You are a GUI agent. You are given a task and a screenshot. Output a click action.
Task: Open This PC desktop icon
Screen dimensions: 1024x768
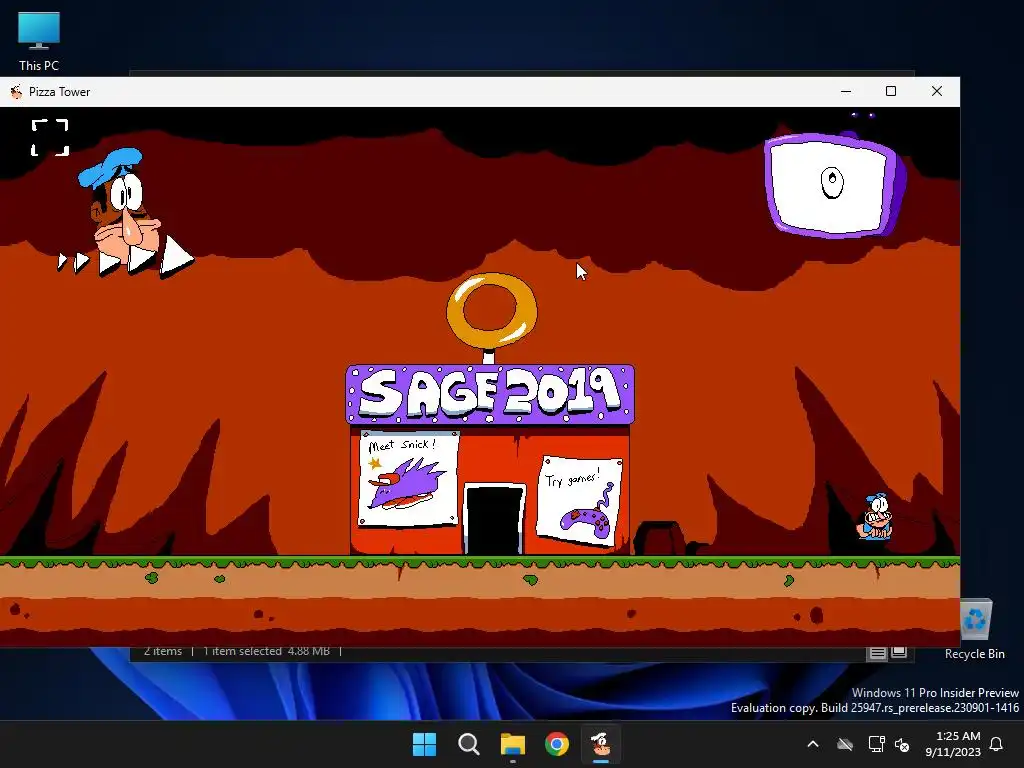point(39,40)
